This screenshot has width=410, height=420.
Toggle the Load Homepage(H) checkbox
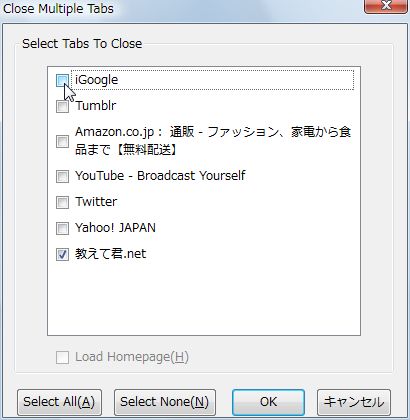62,357
